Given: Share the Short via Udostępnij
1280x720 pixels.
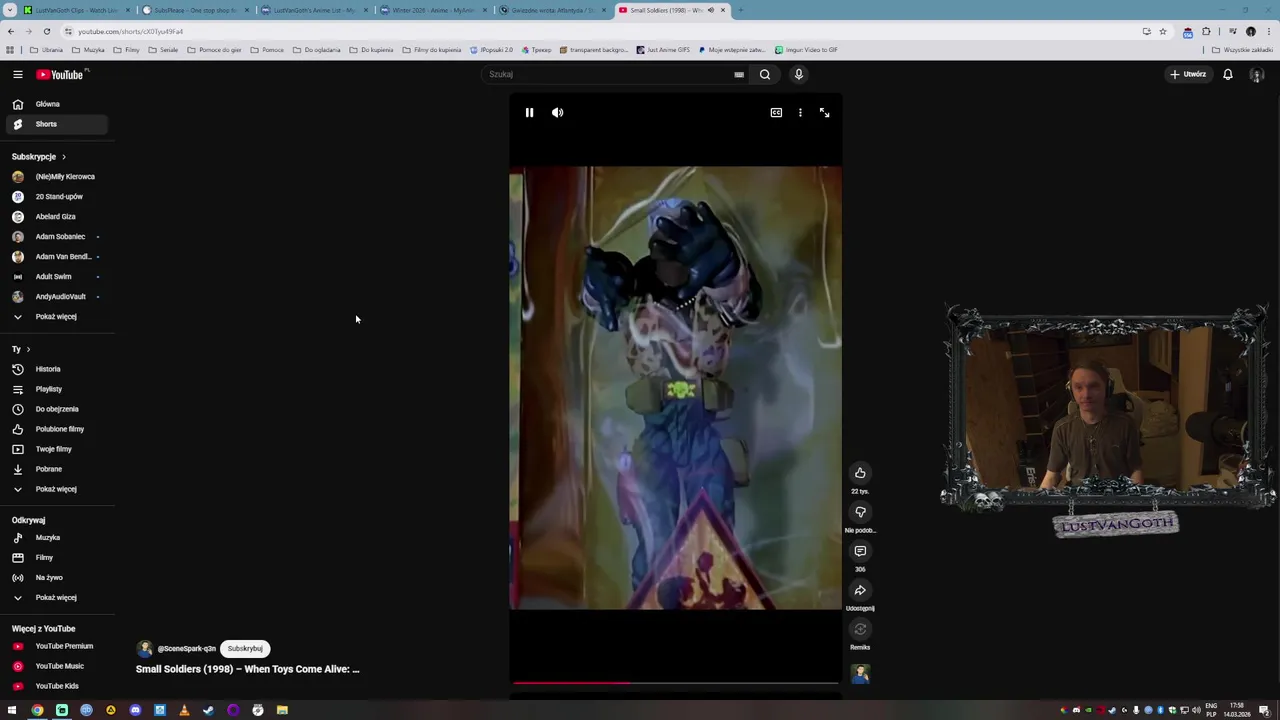Looking at the screenshot, I should [860, 590].
